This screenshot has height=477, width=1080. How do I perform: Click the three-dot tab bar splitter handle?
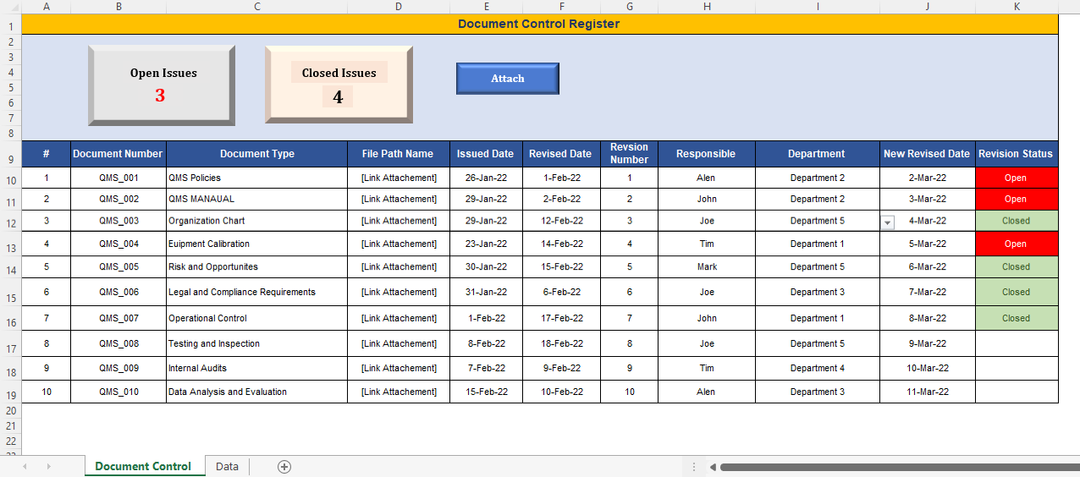tap(694, 467)
